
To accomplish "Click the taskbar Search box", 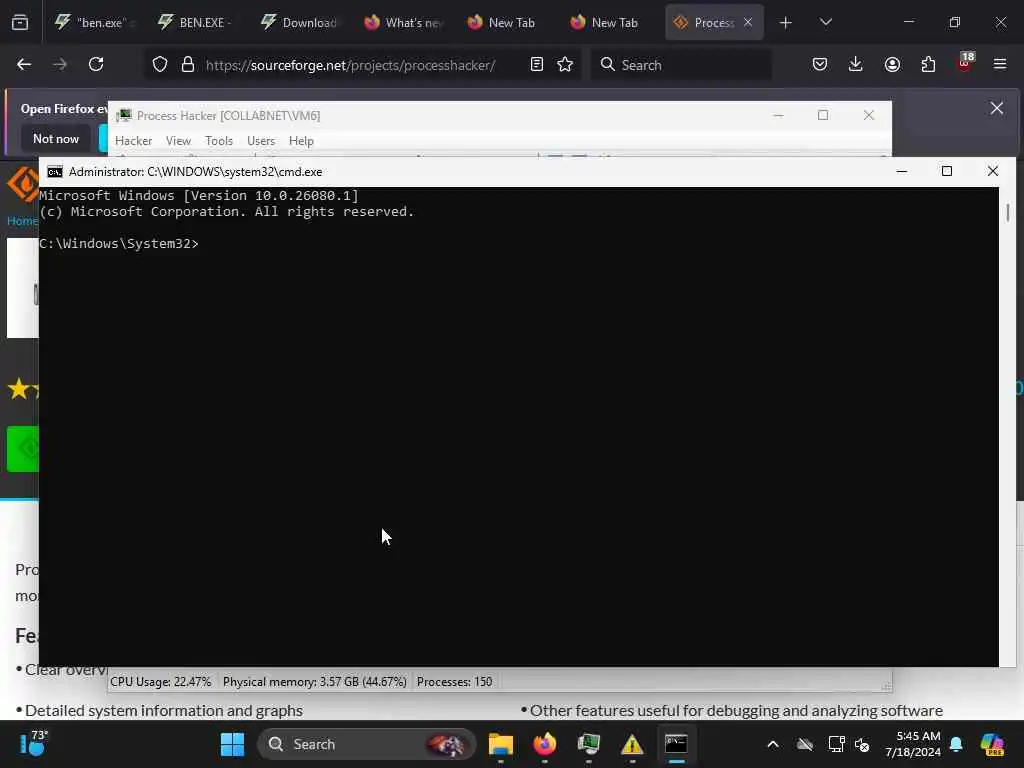I will [367, 744].
